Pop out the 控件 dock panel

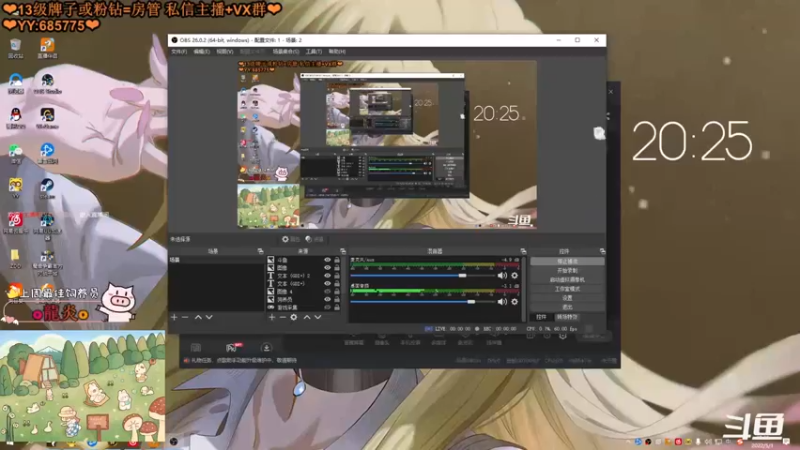click(603, 251)
